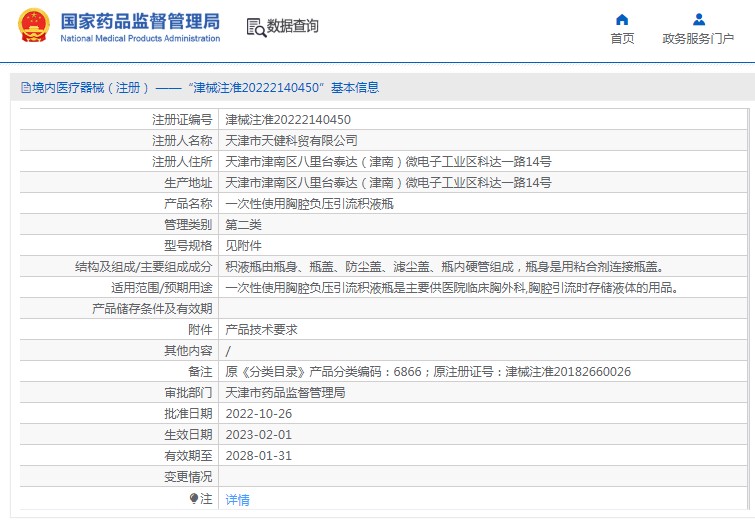The width and height of the screenshot is (755, 527).
Task: Open 政务服务门户 text link
Action: (x=698, y=39)
